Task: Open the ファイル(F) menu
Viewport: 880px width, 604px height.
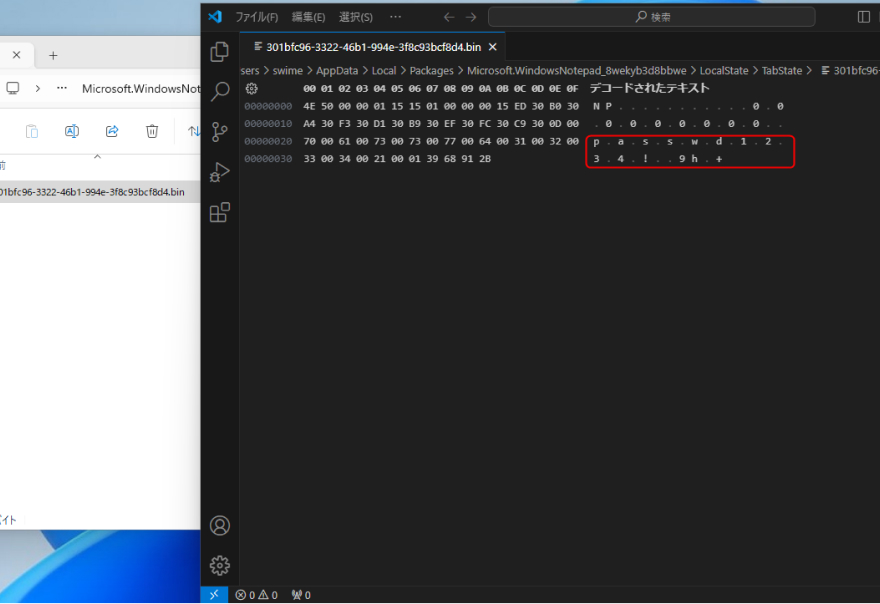Action: tap(256, 17)
